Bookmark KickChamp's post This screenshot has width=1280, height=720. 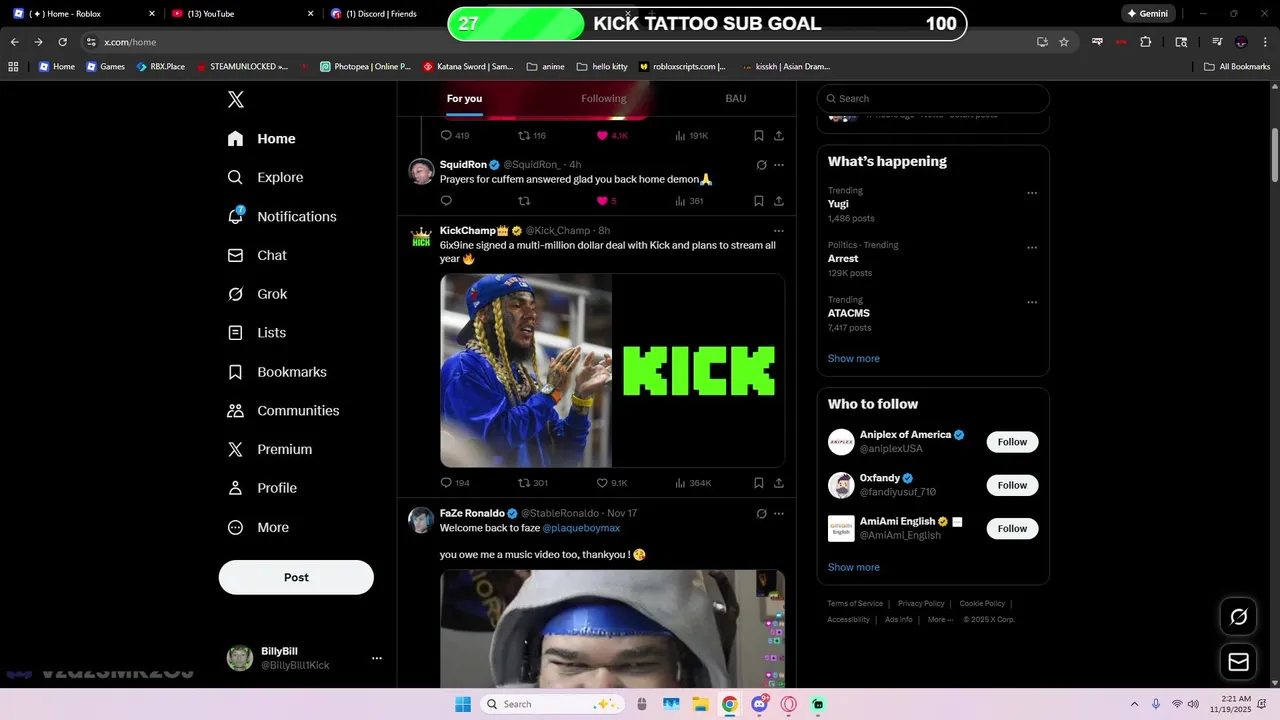[x=759, y=483]
